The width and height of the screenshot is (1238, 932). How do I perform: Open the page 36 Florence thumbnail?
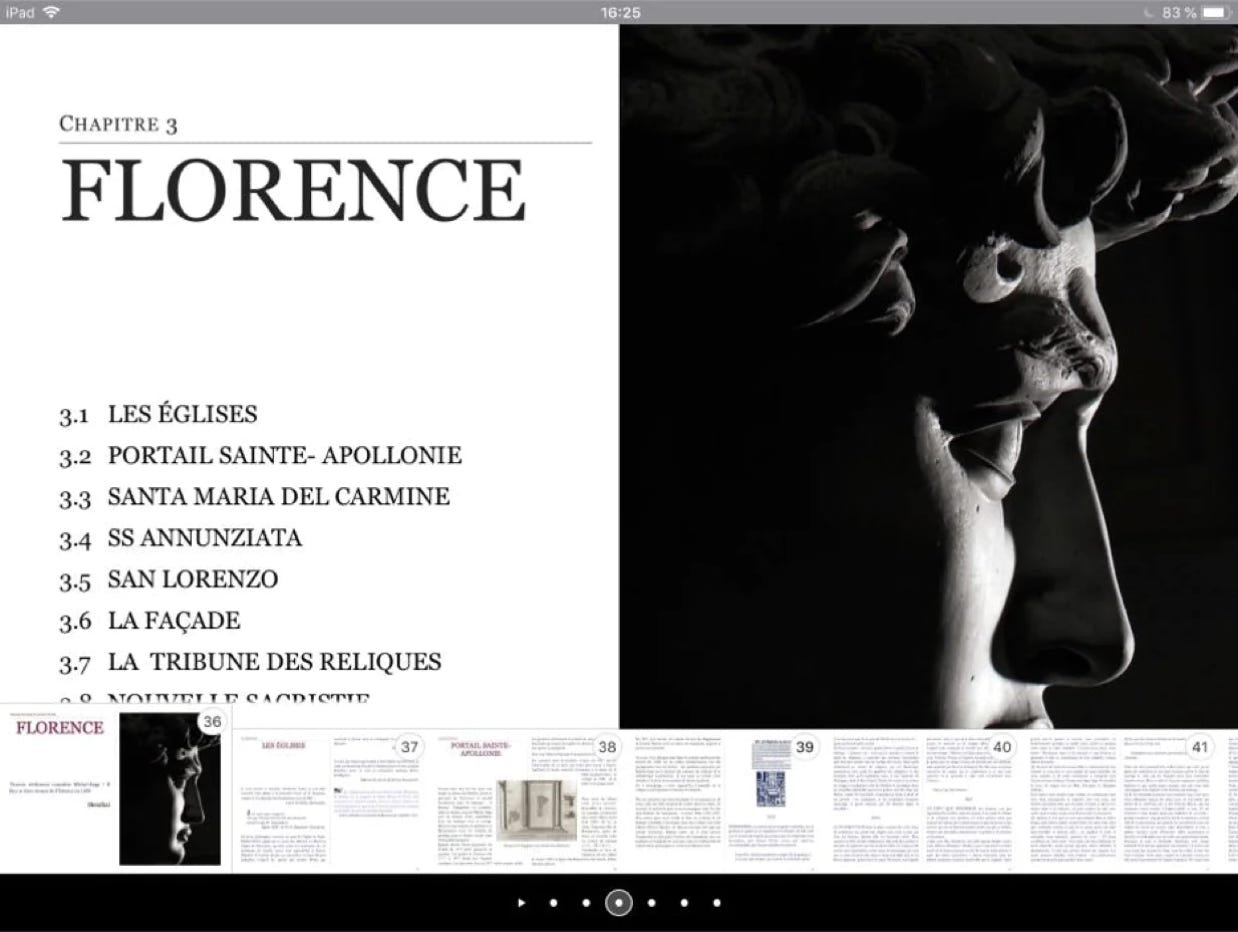pos(116,790)
